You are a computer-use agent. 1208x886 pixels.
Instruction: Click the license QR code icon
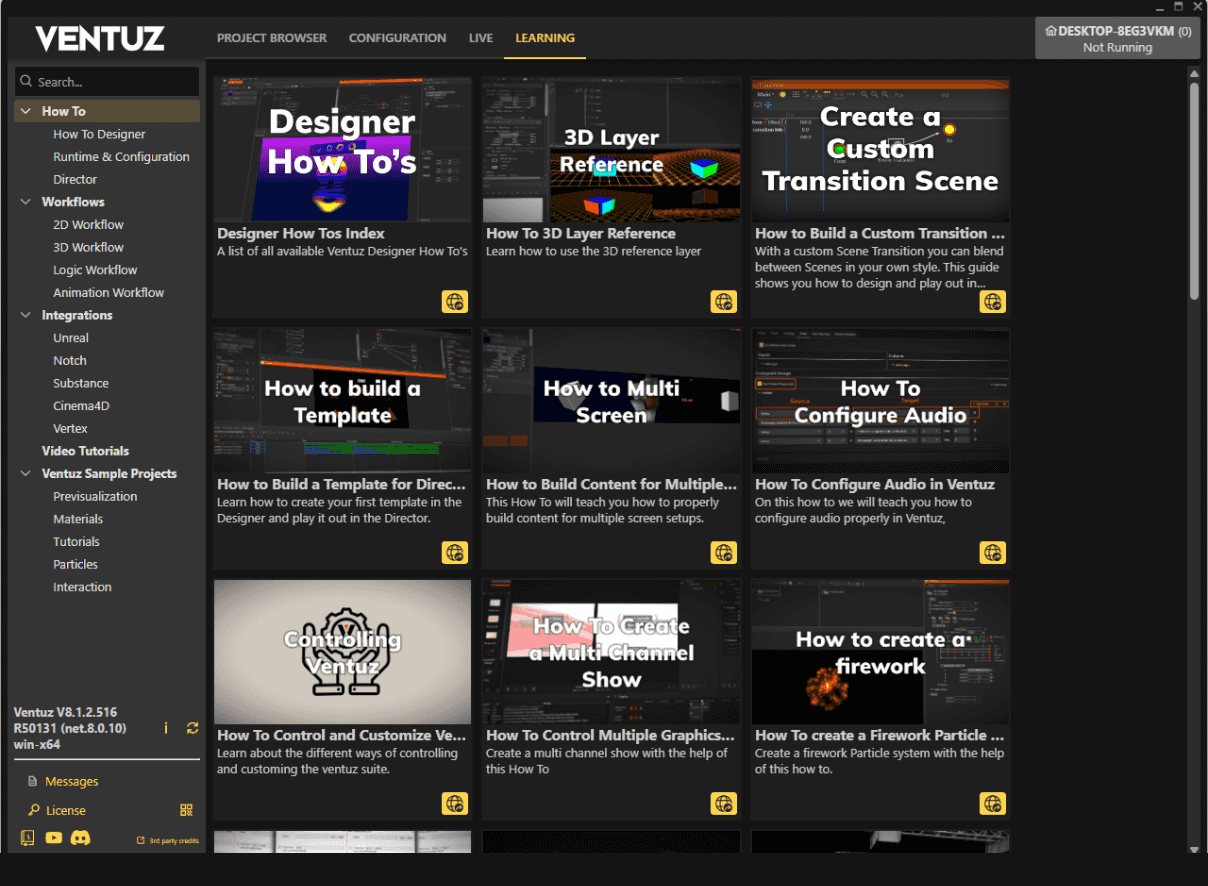tap(186, 810)
